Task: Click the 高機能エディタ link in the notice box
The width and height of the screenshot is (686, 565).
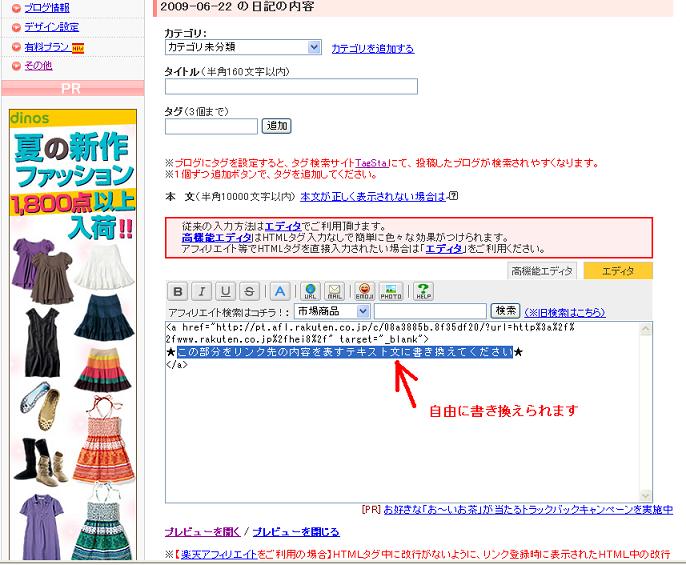Action: pos(217,238)
